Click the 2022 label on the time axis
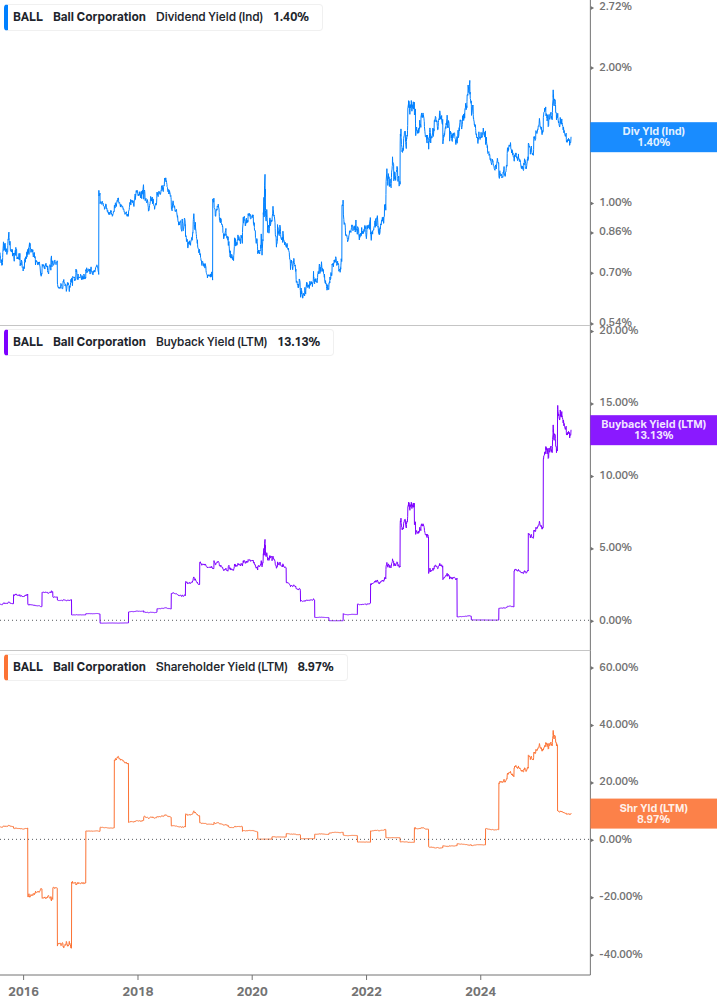Screen dimensions: 717x1005 (x=367, y=992)
